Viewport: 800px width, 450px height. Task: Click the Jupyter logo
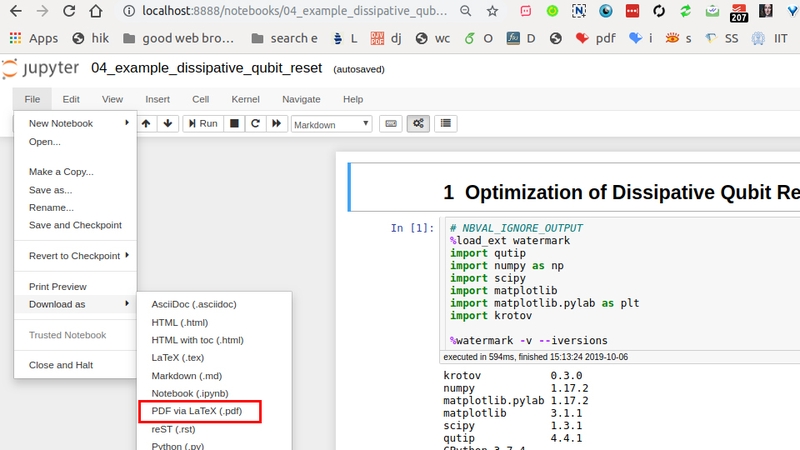(x=40, y=68)
